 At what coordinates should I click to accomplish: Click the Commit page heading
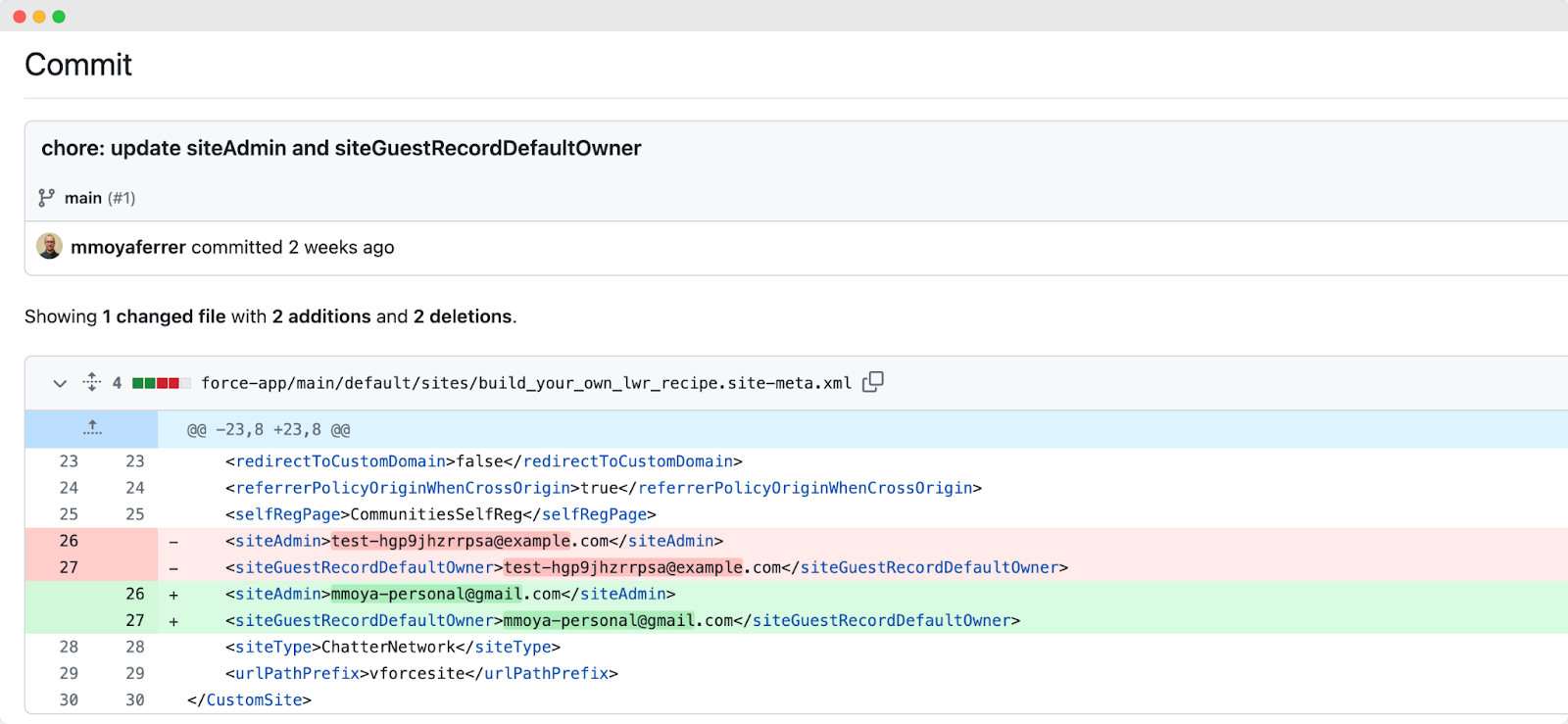(x=78, y=65)
